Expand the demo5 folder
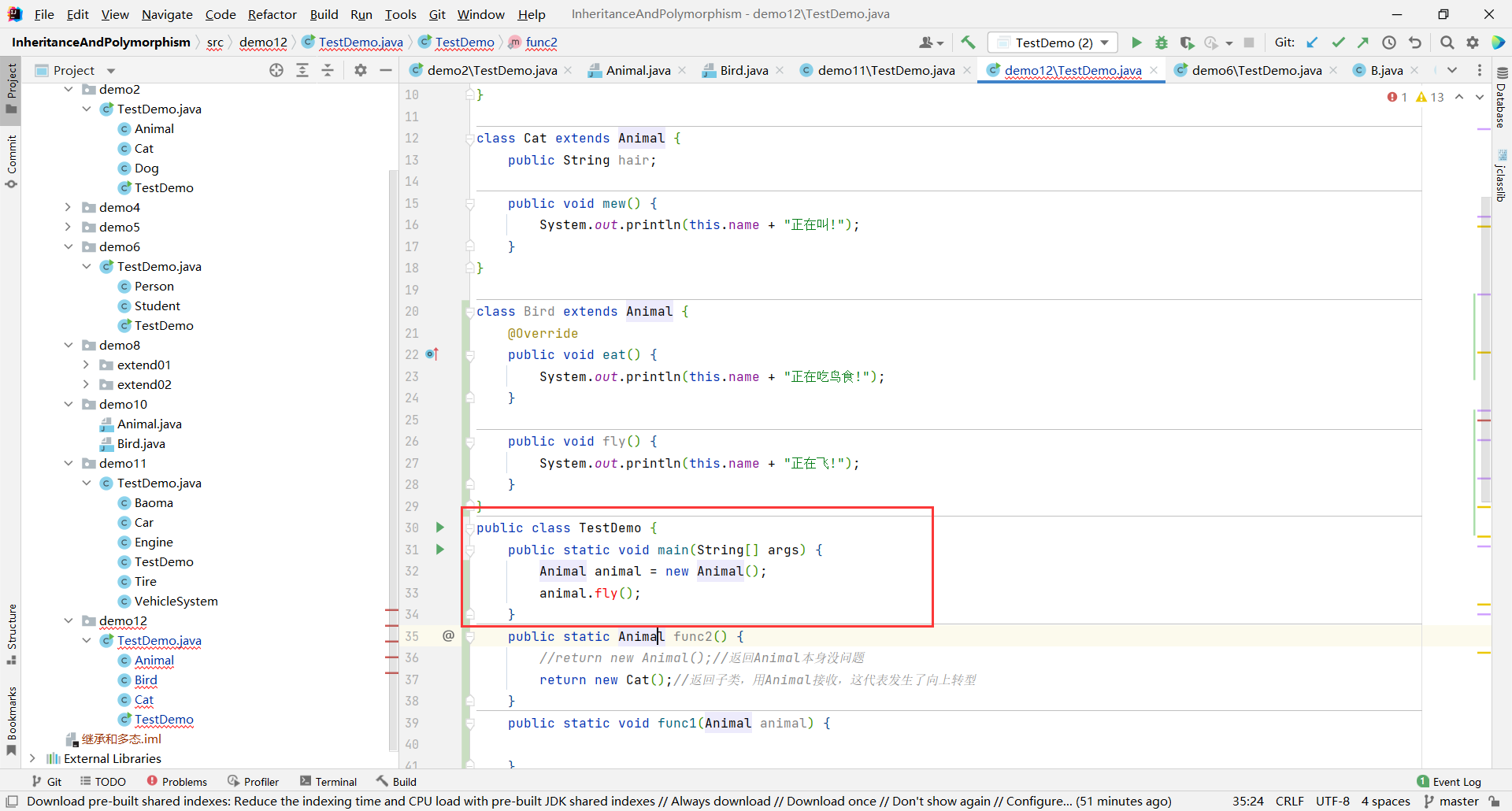This screenshot has width=1512, height=811. coord(69,227)
